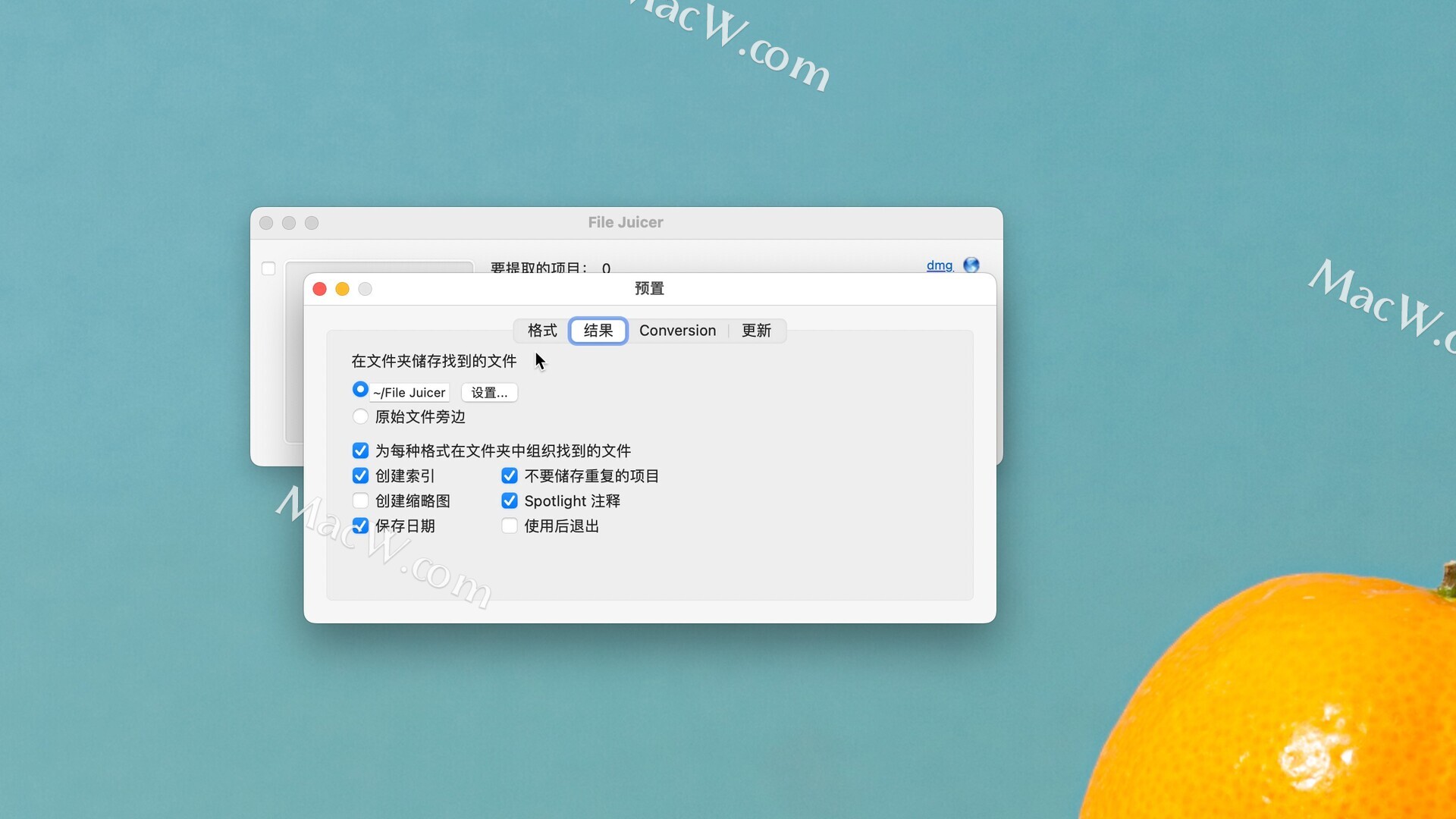The height and width of the screenshot is (819, 1456).
Task: Enable 创建缩略图 checkbox
Action: 360,500
